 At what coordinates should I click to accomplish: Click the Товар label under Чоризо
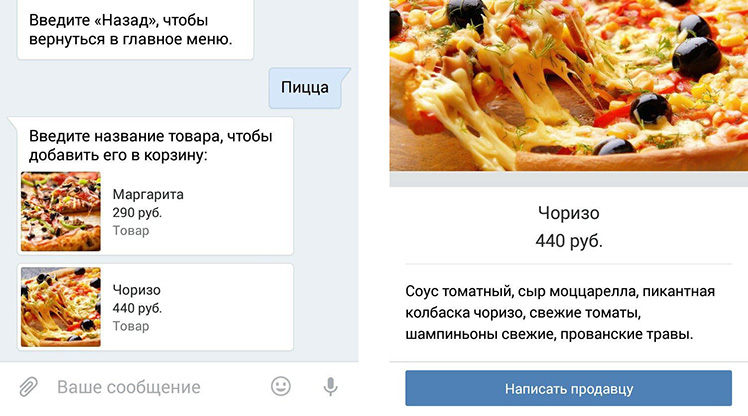tap(131, 326)
